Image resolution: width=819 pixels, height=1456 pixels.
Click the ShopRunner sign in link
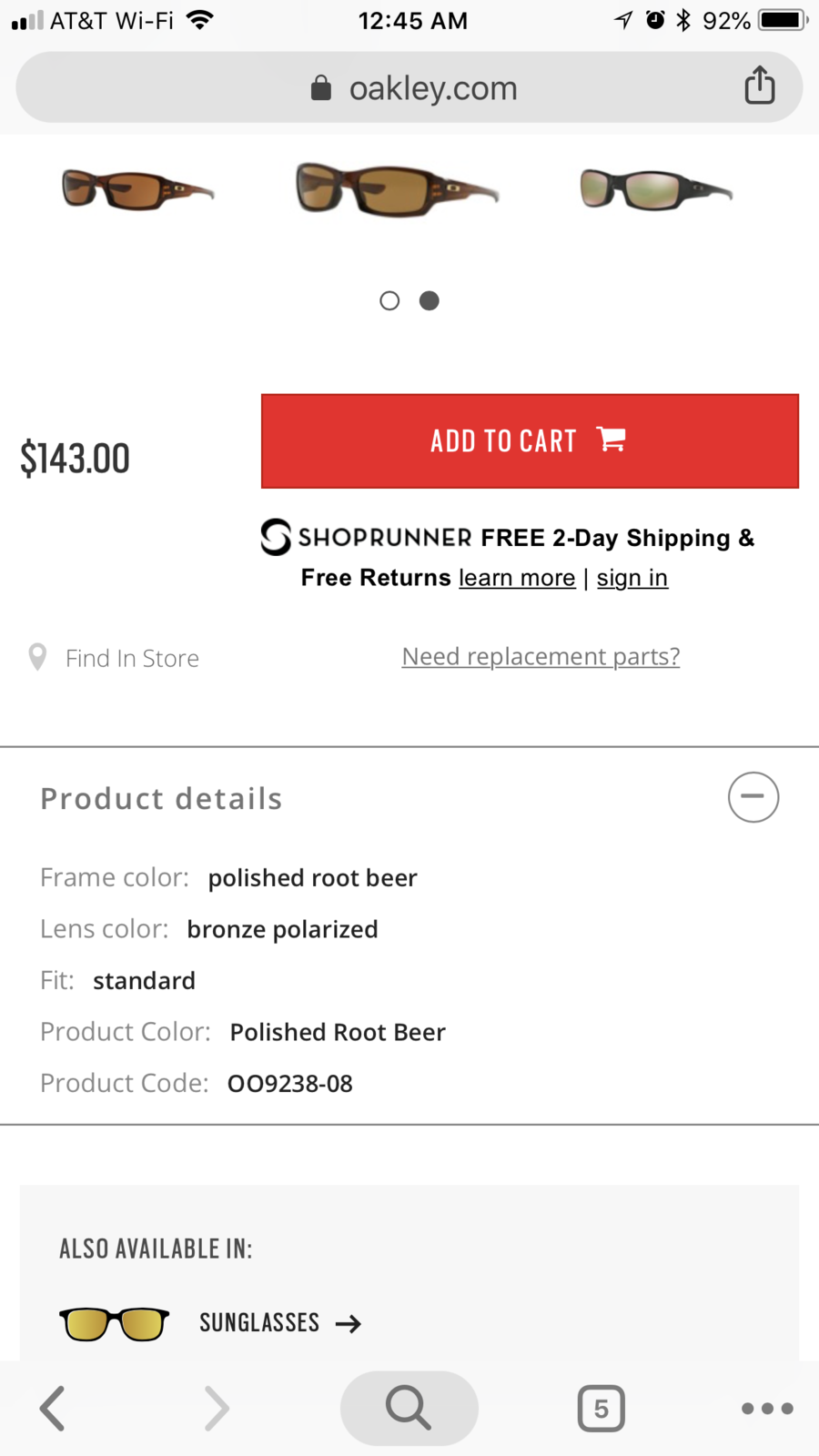coord(632,578)
